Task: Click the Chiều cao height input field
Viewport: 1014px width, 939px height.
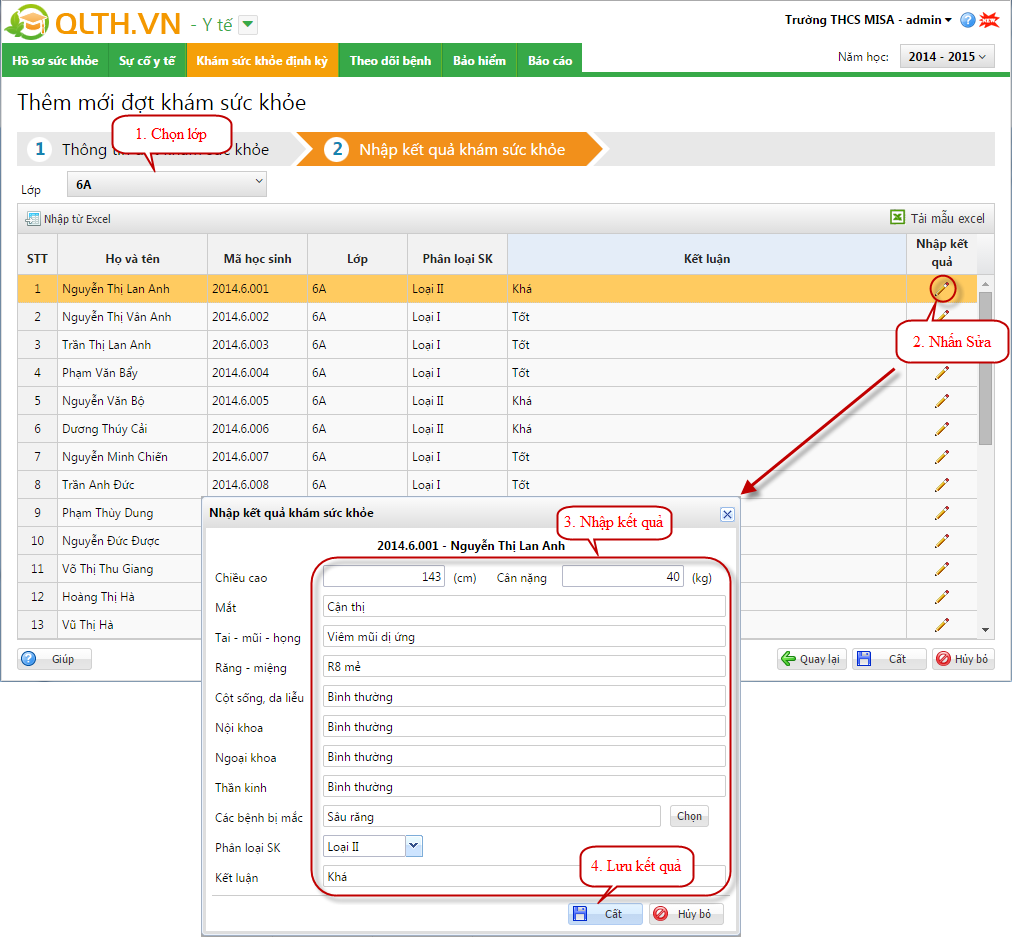Action: 384,577
